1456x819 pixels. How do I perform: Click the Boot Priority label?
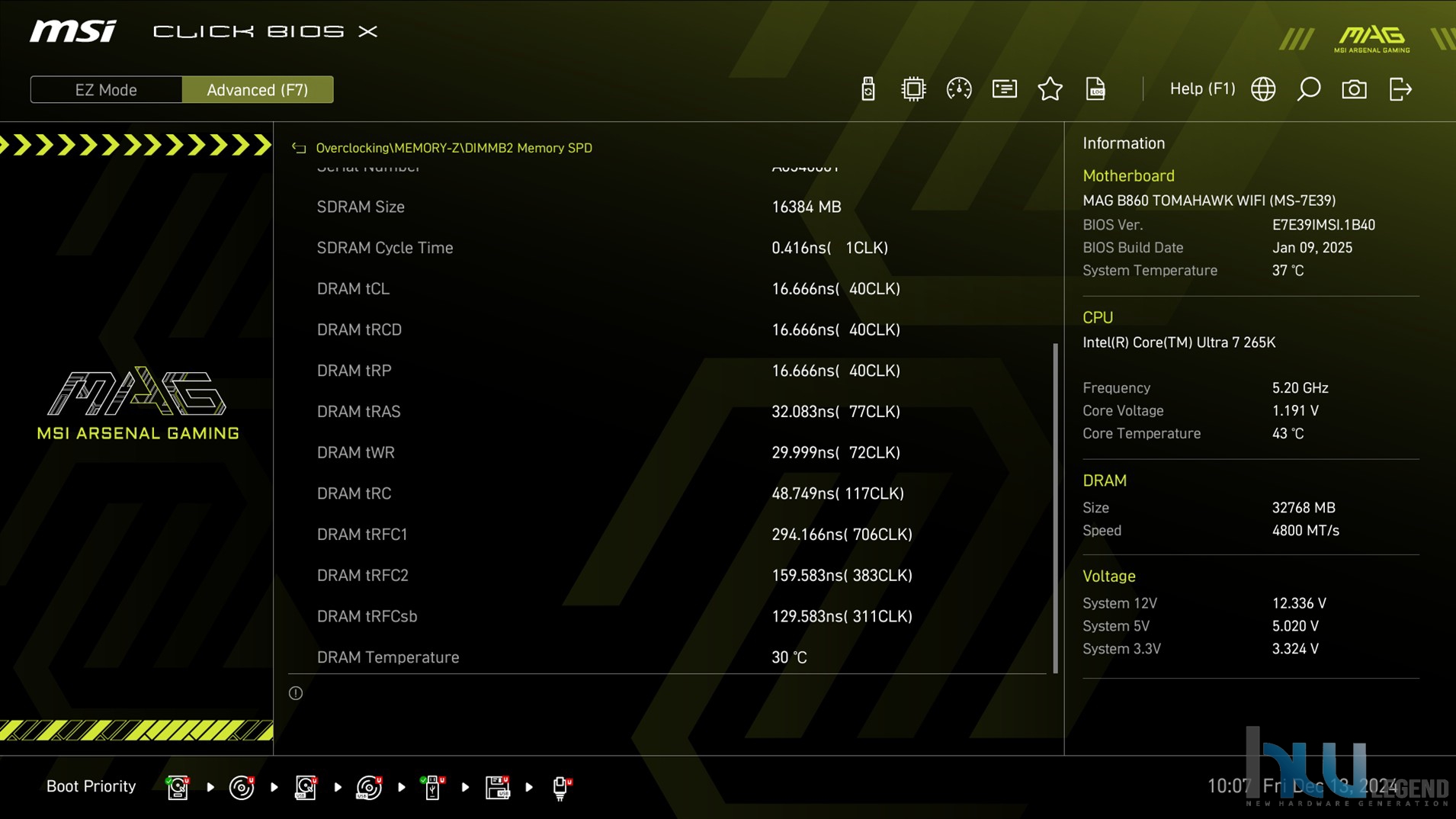pos(91,786)
